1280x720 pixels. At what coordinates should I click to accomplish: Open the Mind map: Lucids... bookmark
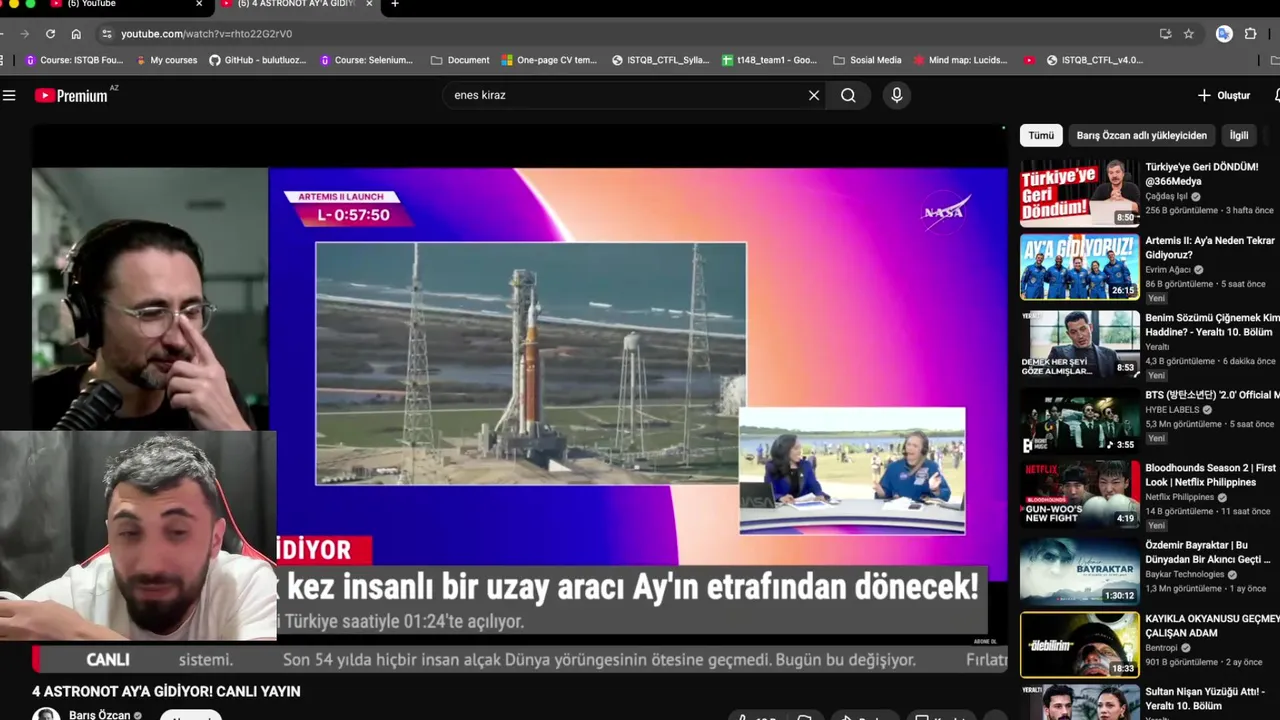coord(960,60)
